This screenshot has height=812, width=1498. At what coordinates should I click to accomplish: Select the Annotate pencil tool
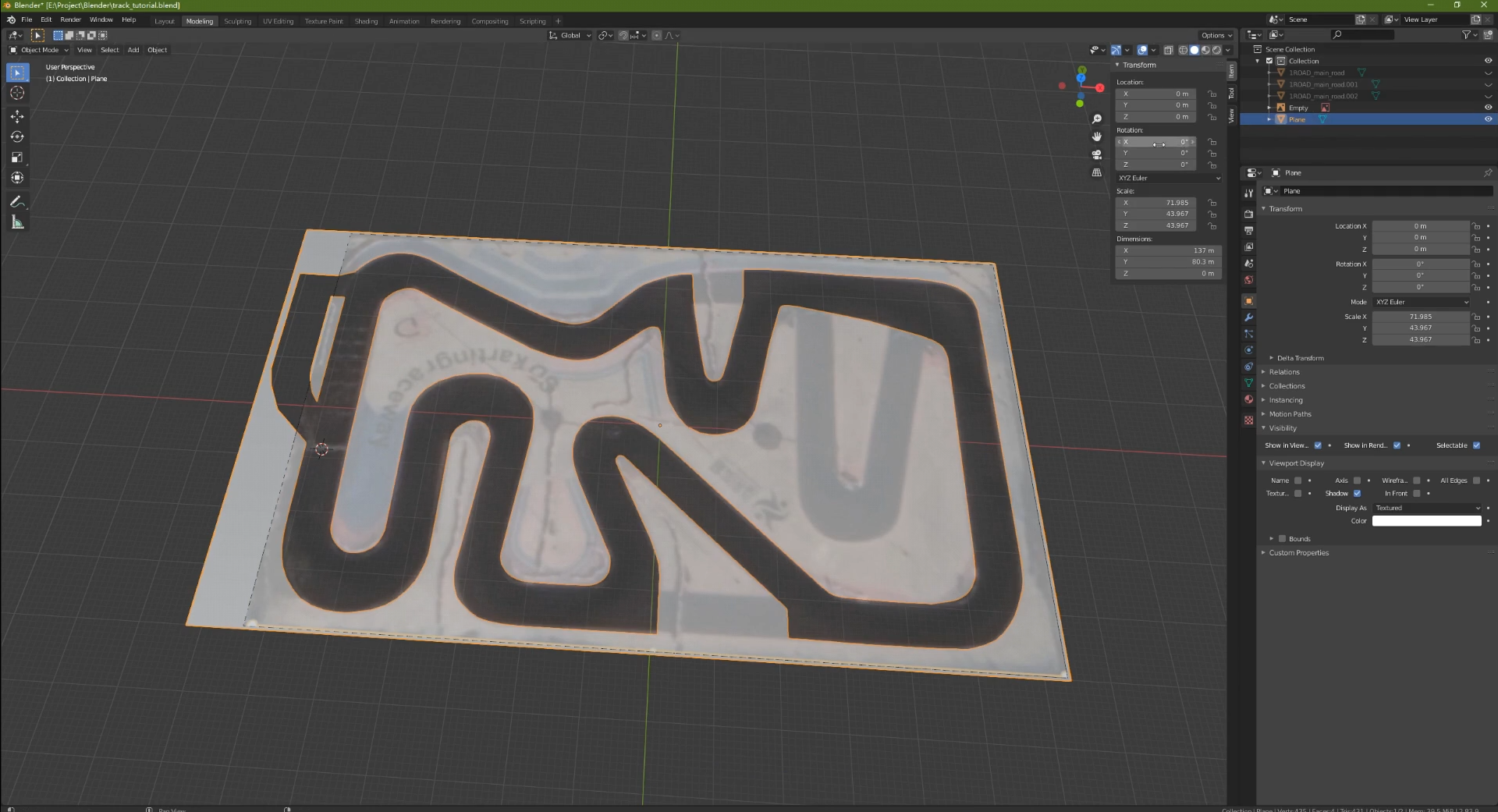17,202
